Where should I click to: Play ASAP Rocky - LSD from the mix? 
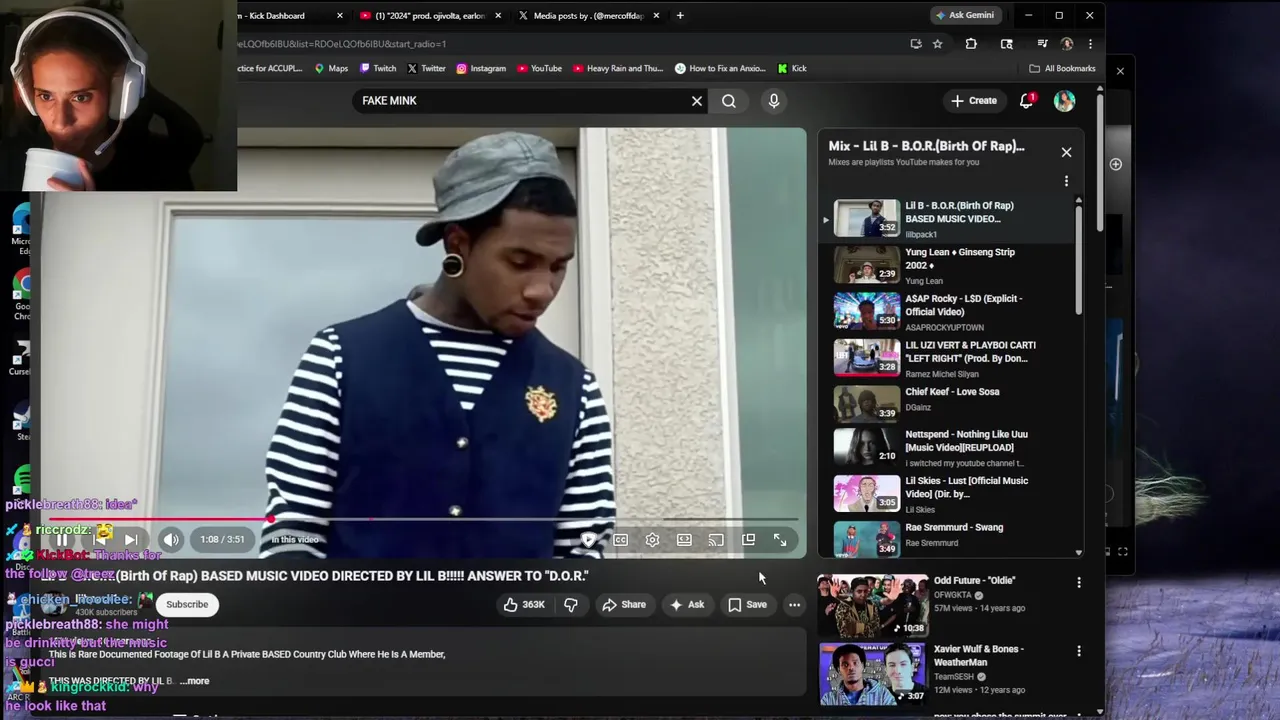(x=947, y=312)
